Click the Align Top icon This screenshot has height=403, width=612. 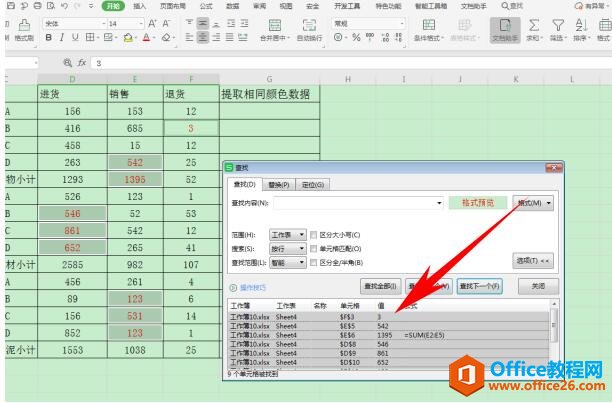(189, 23)
